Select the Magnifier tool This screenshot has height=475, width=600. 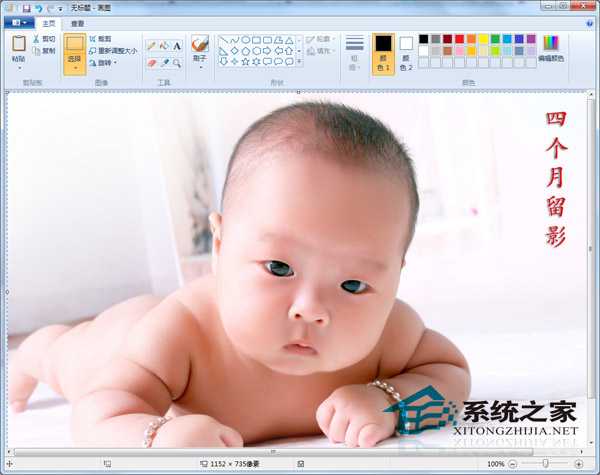177,63
